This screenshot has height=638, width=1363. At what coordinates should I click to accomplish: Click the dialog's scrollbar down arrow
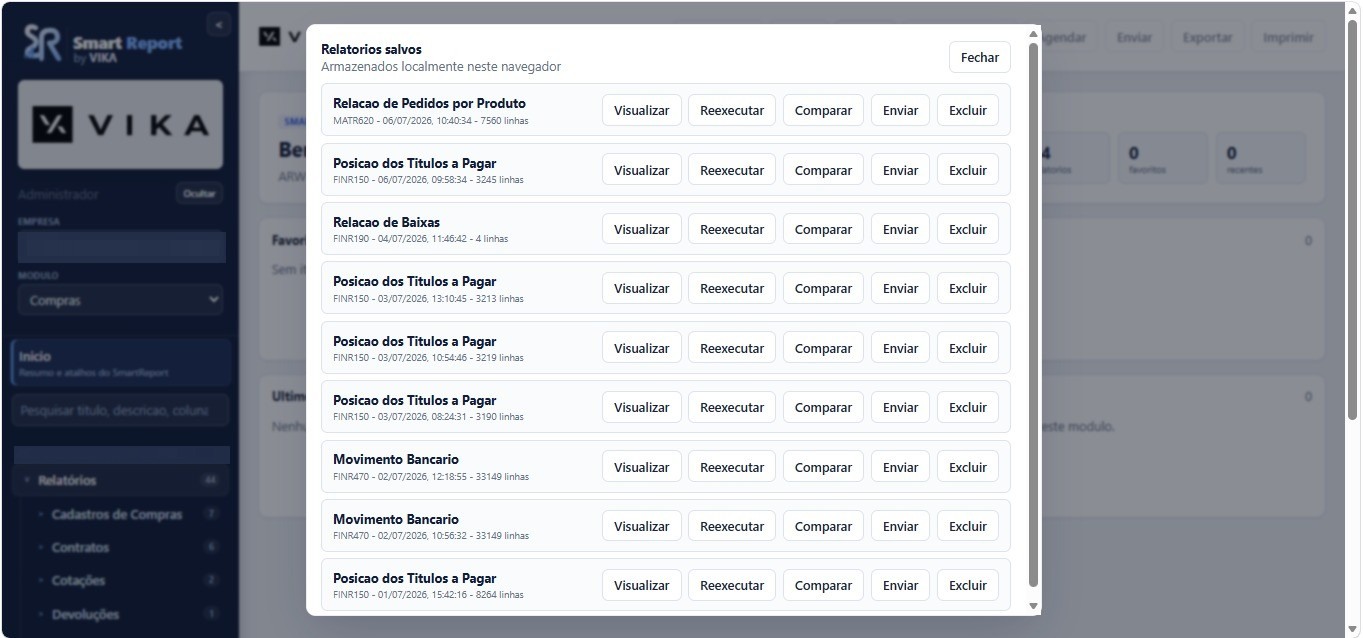click(x=1034, y=606)
